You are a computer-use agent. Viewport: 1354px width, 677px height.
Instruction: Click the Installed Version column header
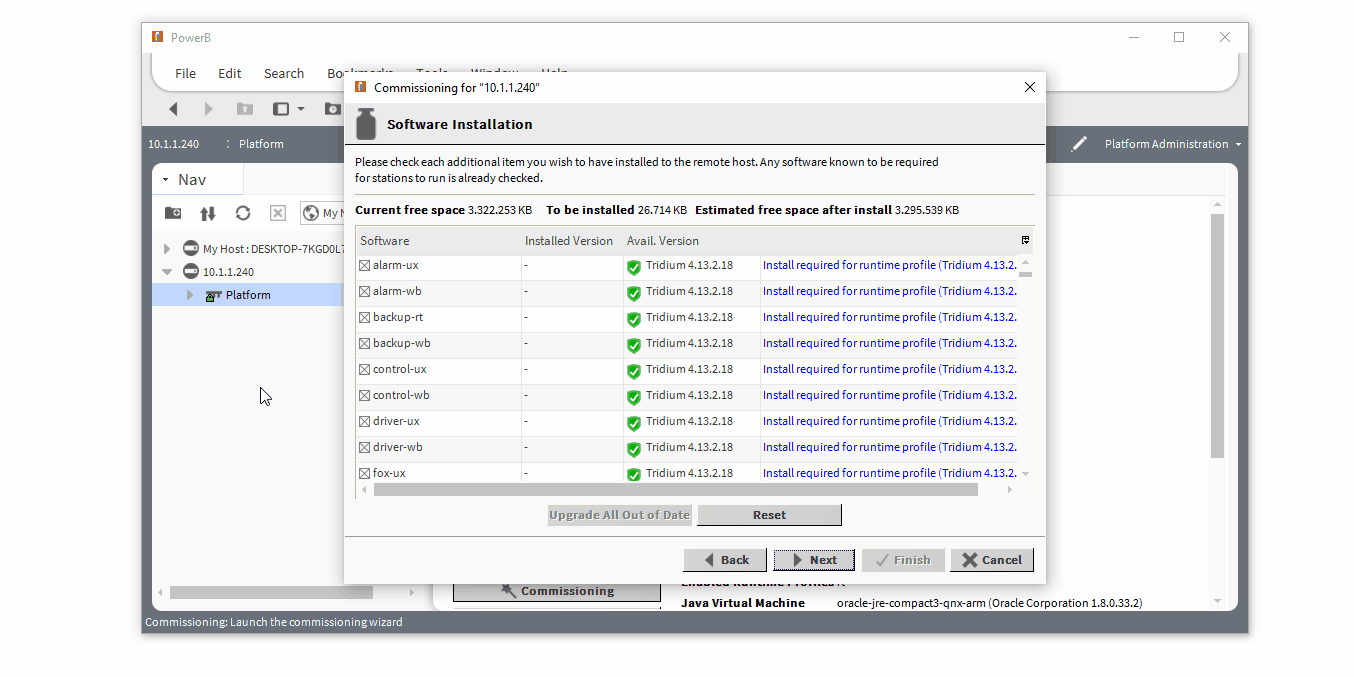[x=572, y=241]
